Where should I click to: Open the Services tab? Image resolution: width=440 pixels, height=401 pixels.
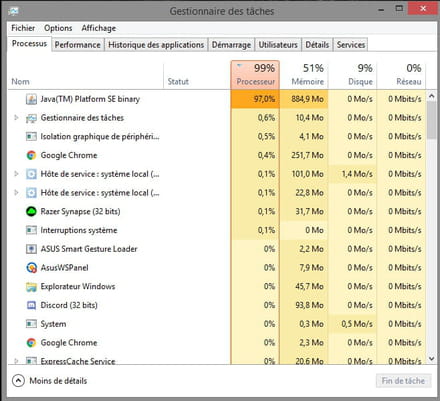[x=351, y=45]
